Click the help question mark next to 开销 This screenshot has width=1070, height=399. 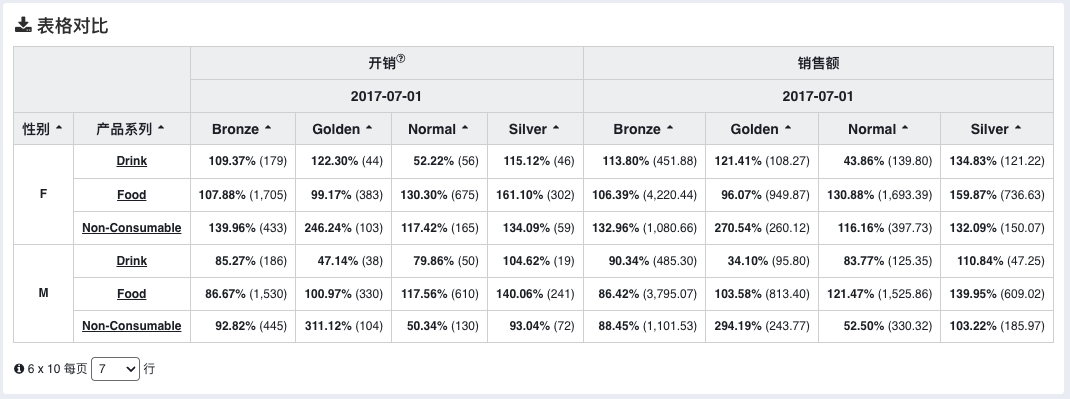tap(401, 59)
